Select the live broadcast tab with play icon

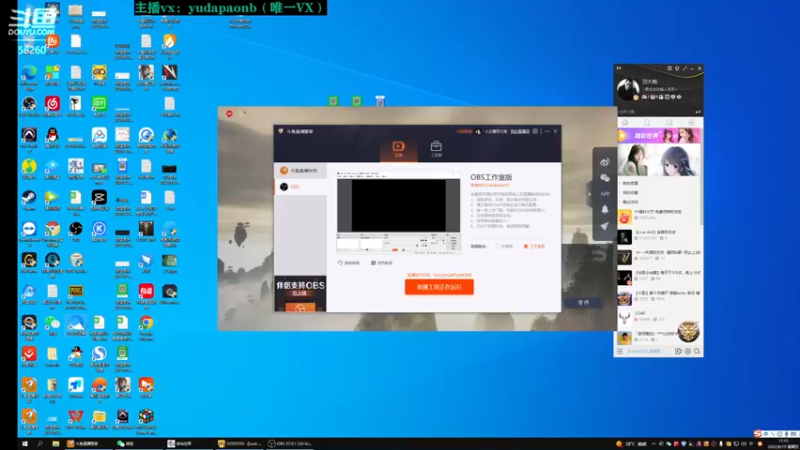coord(398,149)
